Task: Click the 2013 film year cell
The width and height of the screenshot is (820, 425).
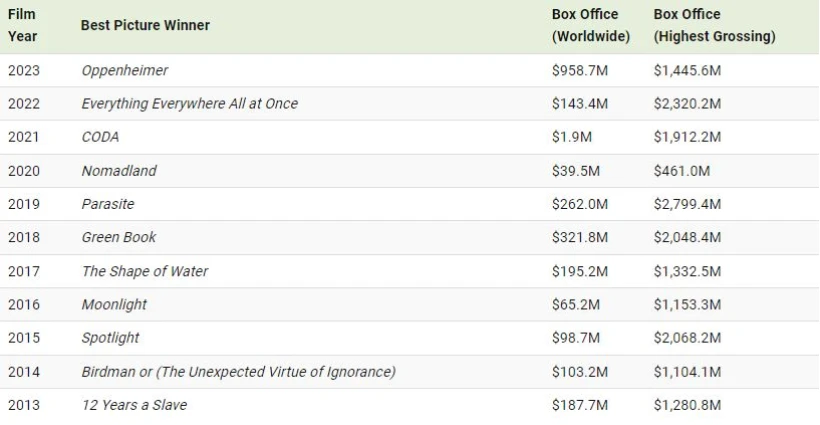Action: [24, 404]
